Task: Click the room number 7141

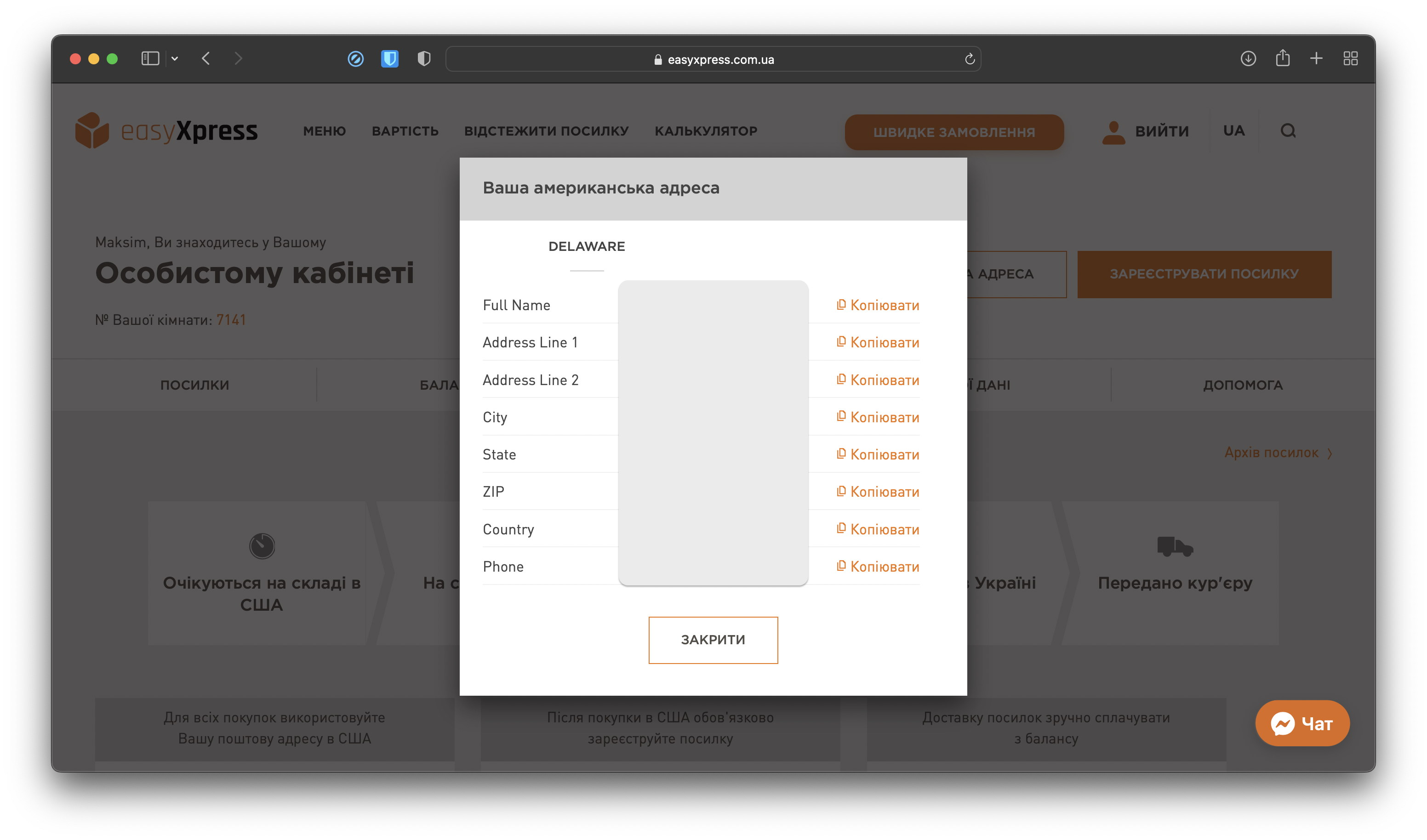Action: tap(231, 320)
